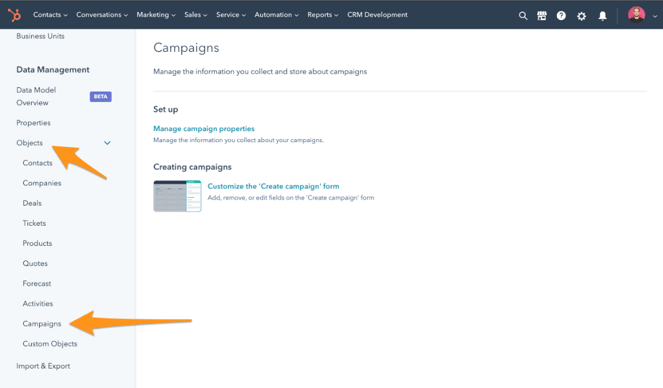Select Quotes under Objects
Viewport: 663px width, 388px height.
[35, 263]
